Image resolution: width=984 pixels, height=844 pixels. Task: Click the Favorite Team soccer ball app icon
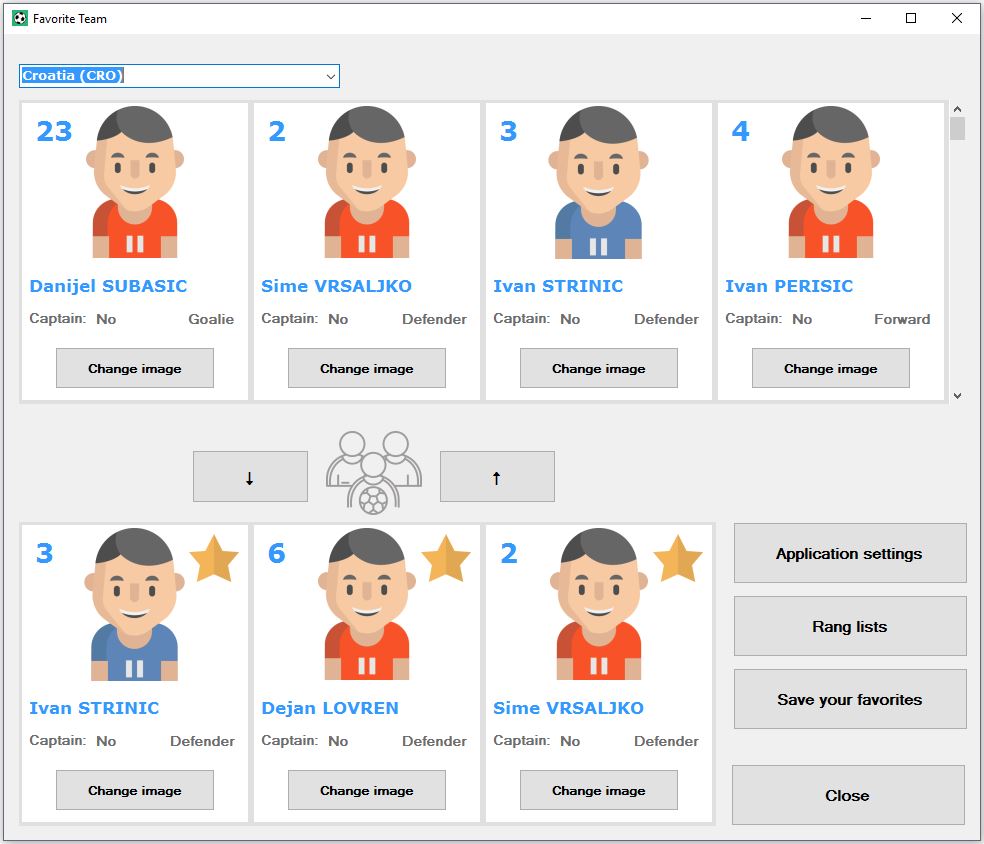point(20,18)
